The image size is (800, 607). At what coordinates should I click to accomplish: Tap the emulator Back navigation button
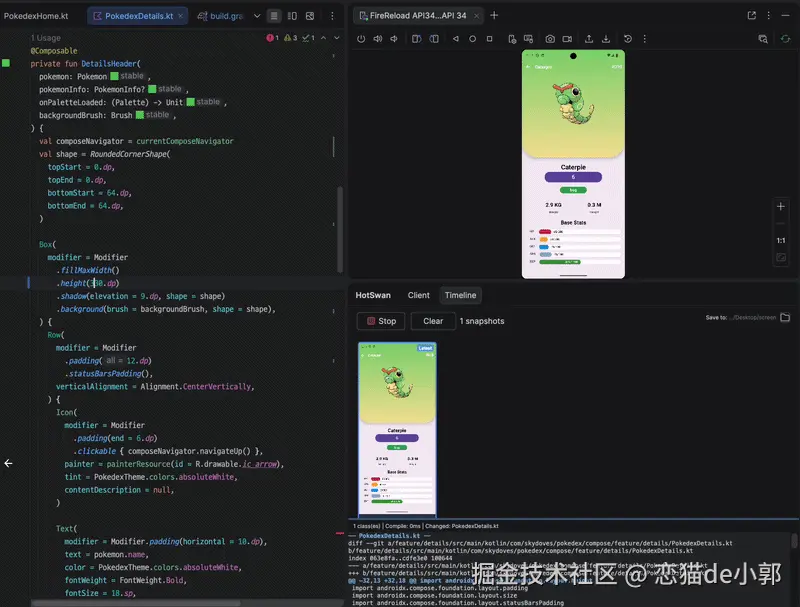456,39
